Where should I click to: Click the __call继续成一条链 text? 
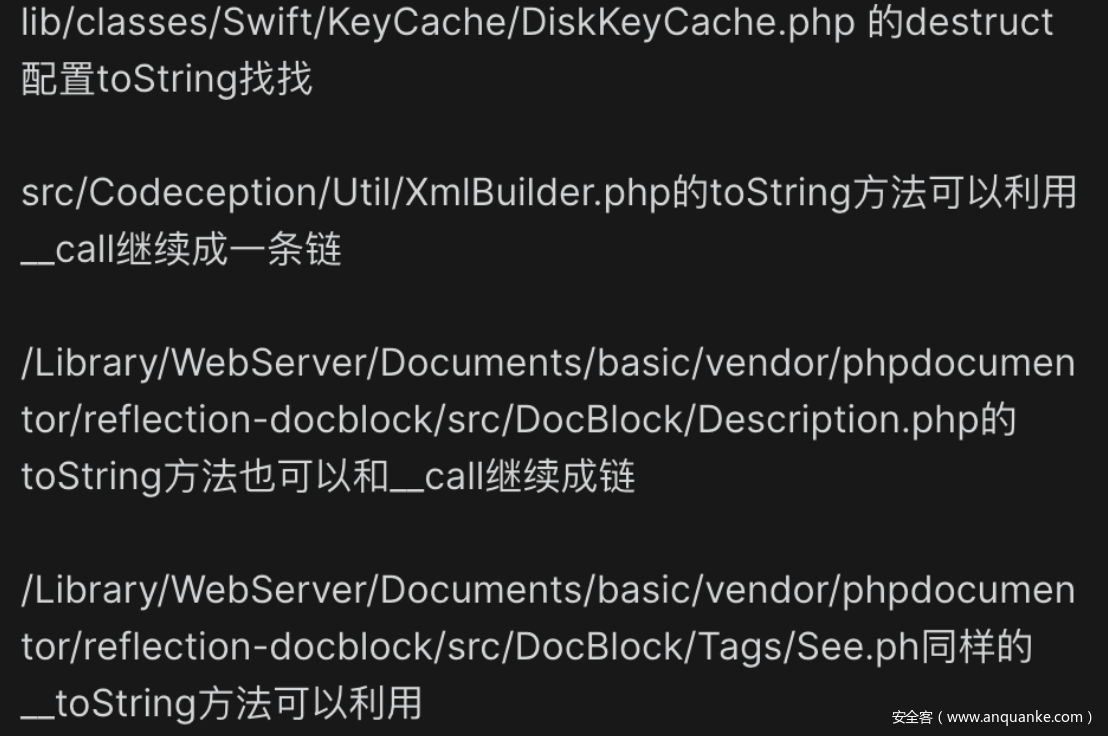pyautogui.click(x=182, y=249)
